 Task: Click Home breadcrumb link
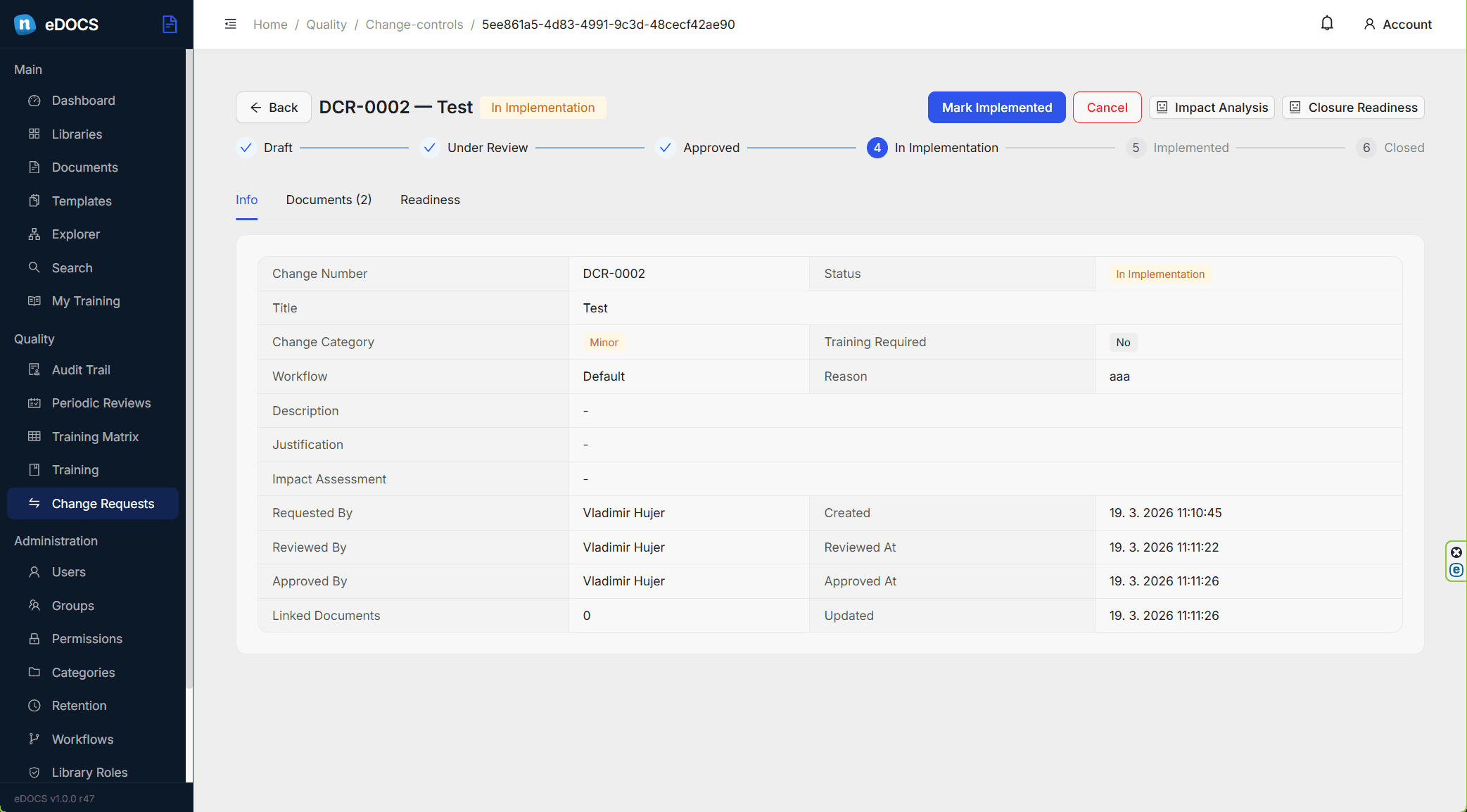[x=270, y=25]
